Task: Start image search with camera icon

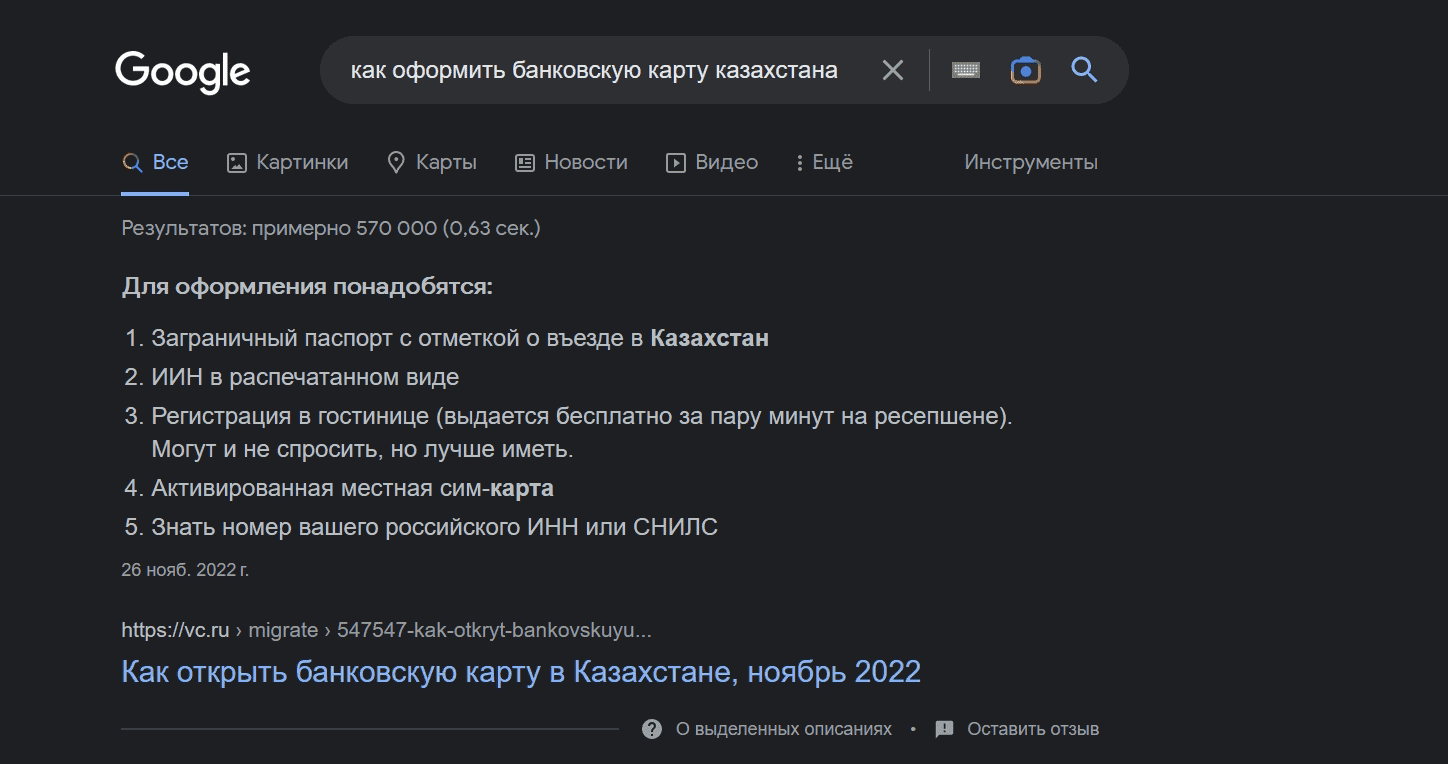Action: point(1025,70)
